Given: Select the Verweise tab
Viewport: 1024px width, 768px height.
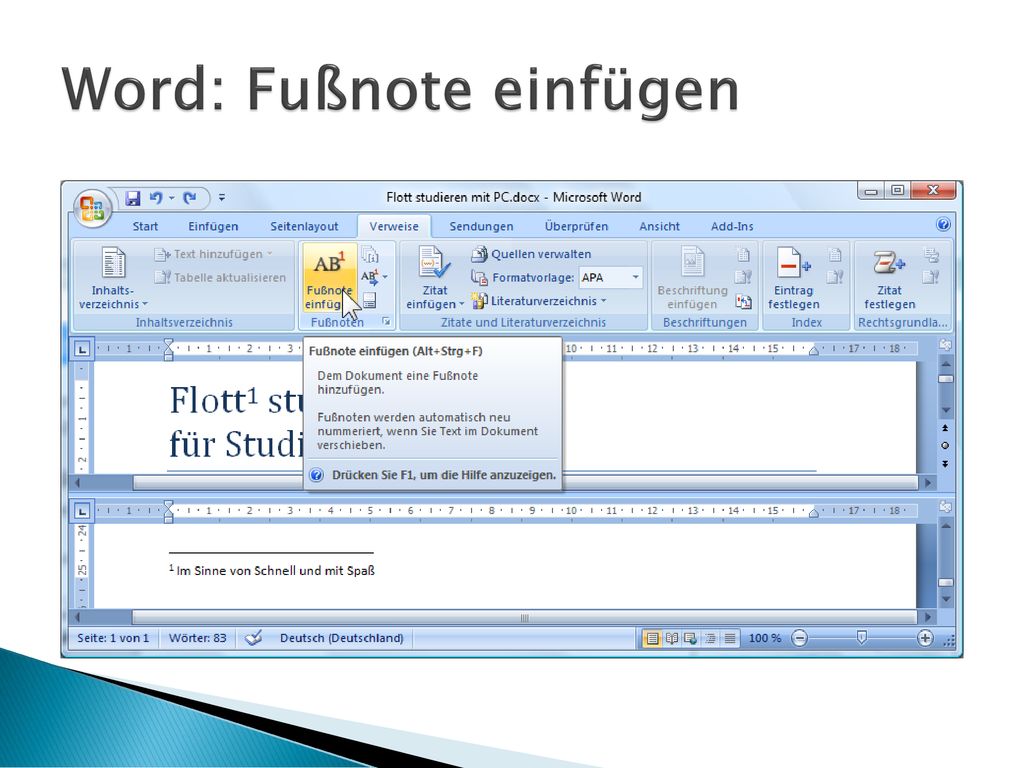Looking at the screenshot, I should click(394, 227).
